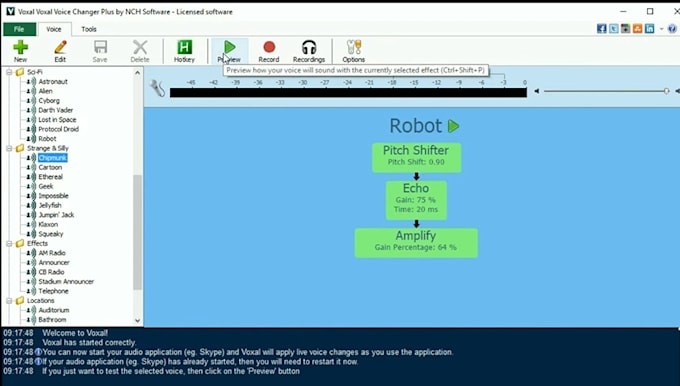Select the Jumpin' Jack voice
Viewport: 680px width, 386px height.
56,215
